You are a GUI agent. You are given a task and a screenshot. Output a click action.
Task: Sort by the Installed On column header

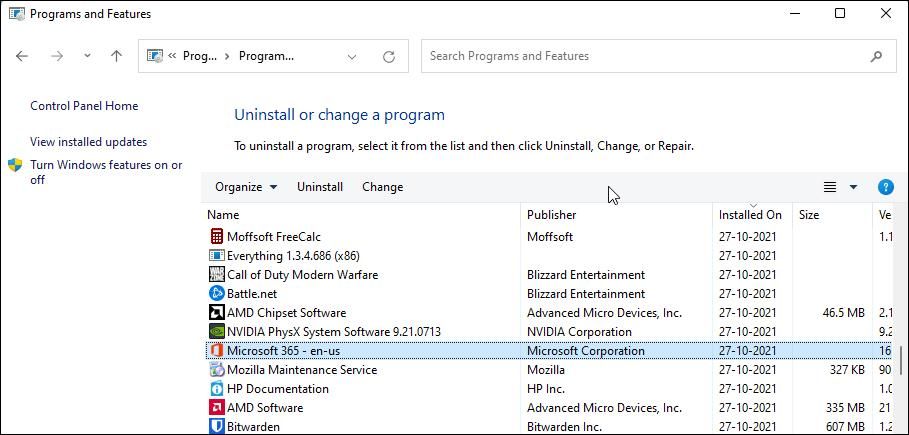(752, 215)
